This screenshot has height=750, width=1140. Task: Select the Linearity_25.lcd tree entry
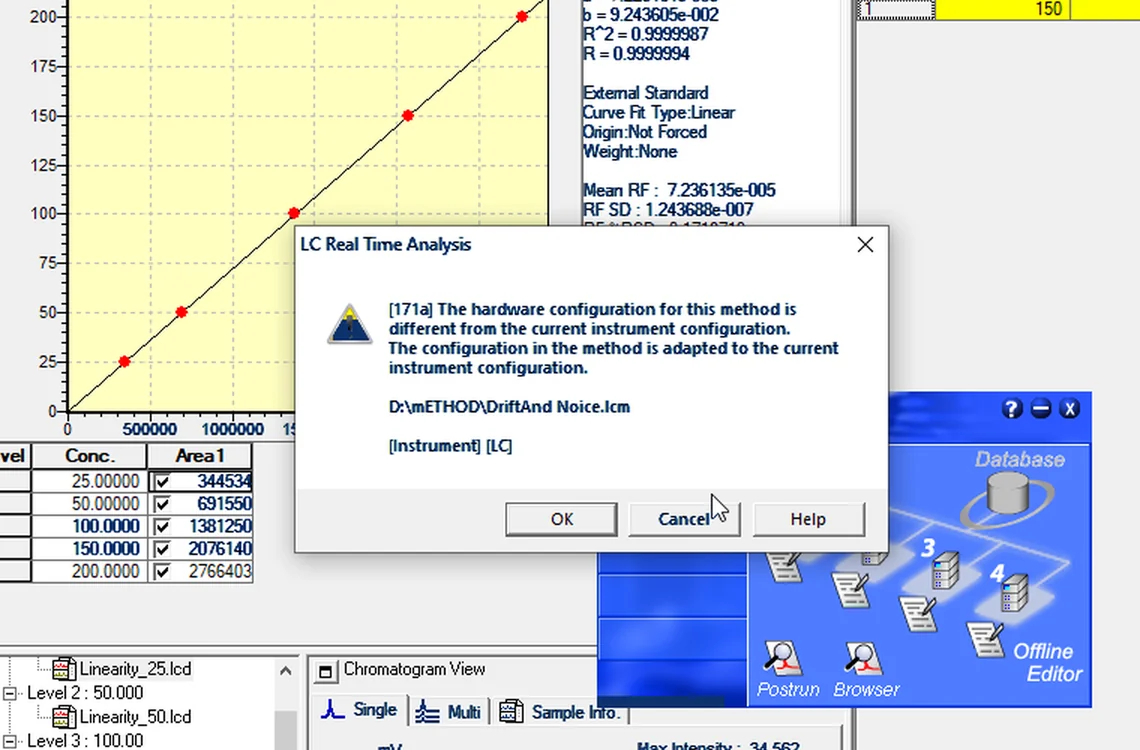pyautogui.click(x=135, y=669)
